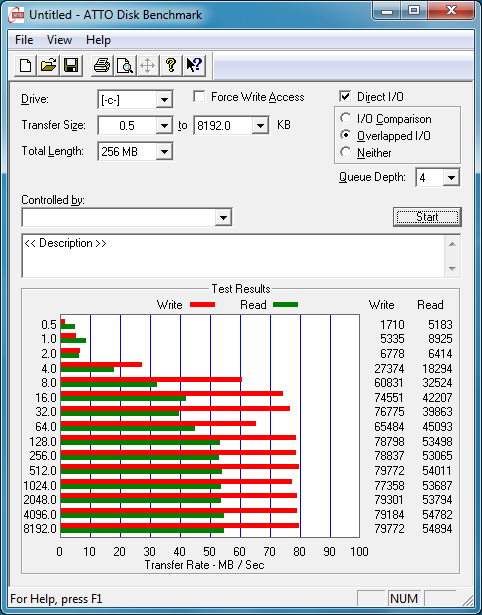482x615 pixels.
Task: Print results with the printer icon
Action: pos(102,65)
